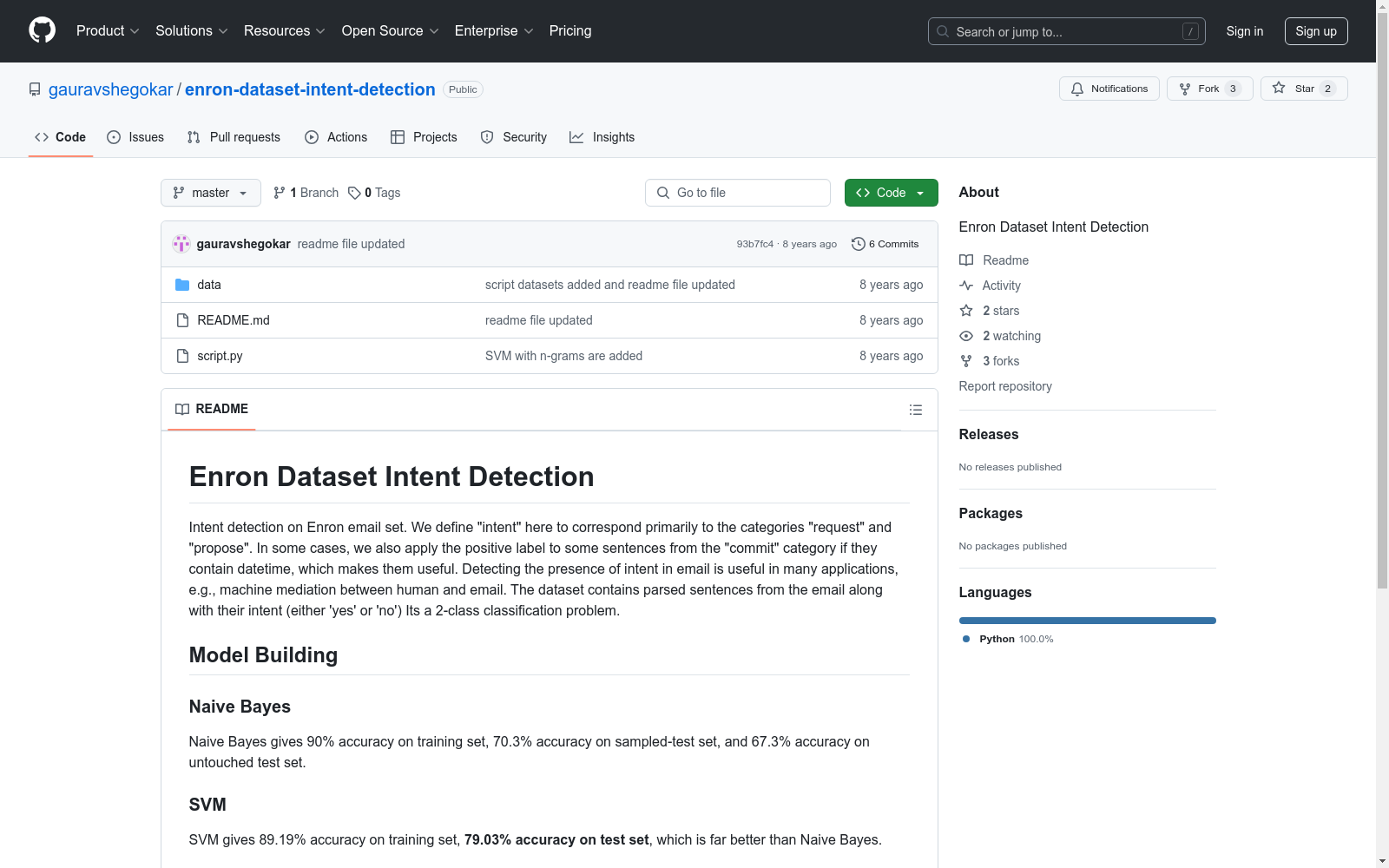Click the data folder icon
The image size is (1389, 868).
point(182,285)
